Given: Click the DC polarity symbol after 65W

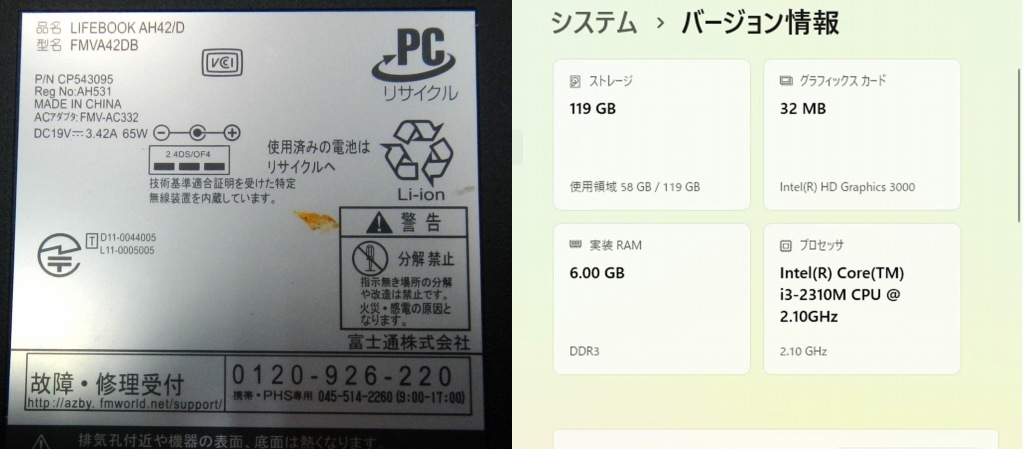Looking at the screenshot, I should click(x=197, y=133).
